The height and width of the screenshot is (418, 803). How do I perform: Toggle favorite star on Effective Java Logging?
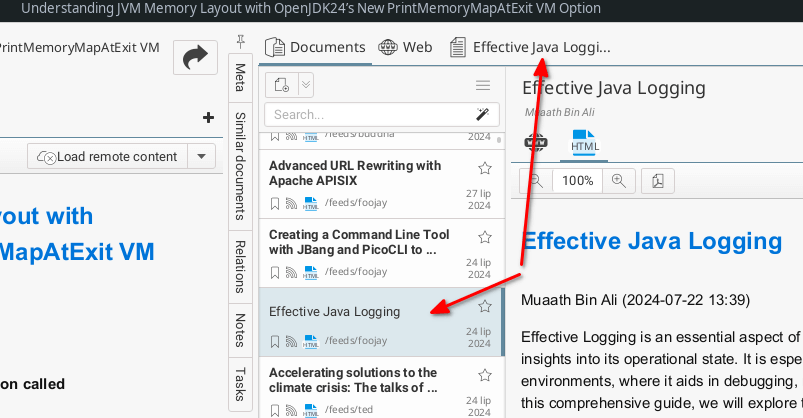pos(485,306)
